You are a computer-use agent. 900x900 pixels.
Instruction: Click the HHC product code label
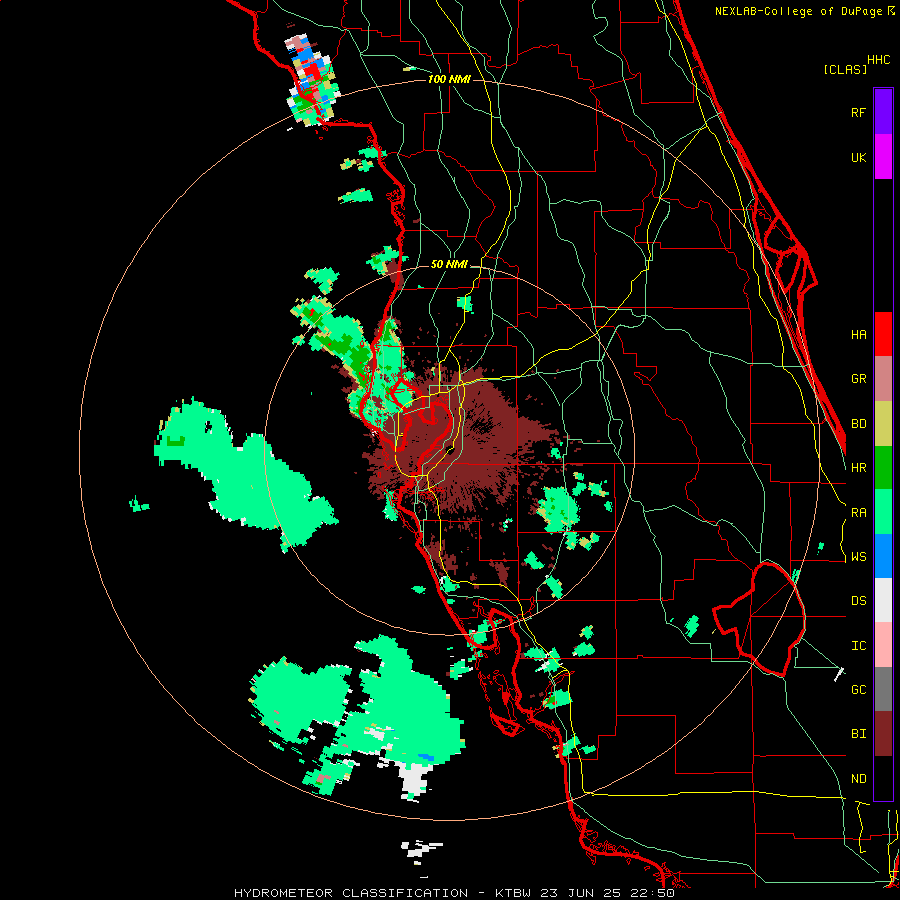879,60
